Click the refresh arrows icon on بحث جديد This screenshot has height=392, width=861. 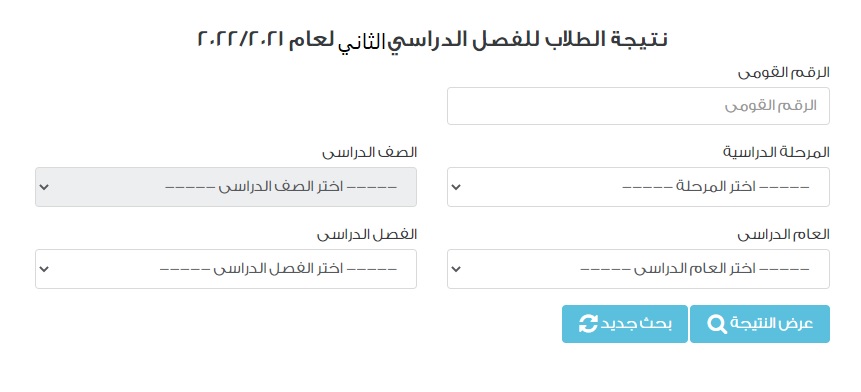[588, 324]
